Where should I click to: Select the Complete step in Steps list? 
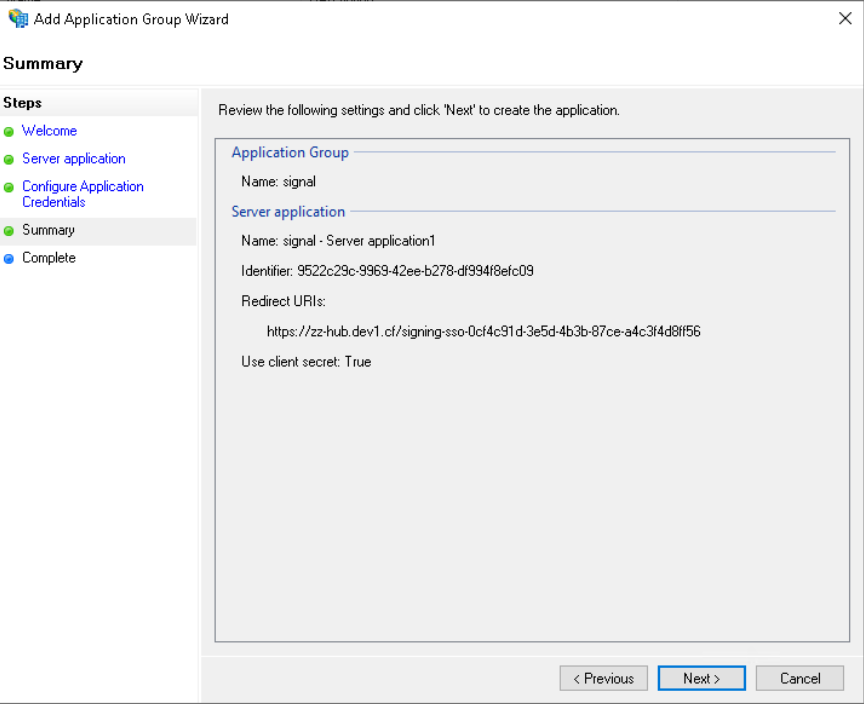tap(48, 258)
